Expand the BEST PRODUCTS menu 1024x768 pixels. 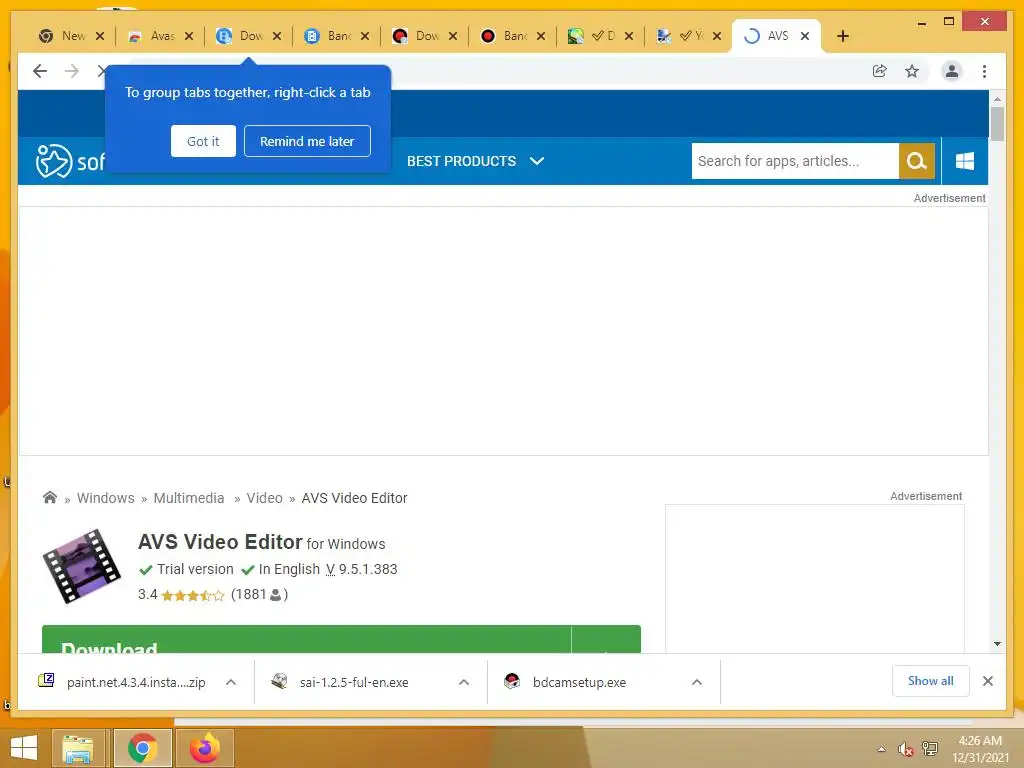(x=475, y=161)
